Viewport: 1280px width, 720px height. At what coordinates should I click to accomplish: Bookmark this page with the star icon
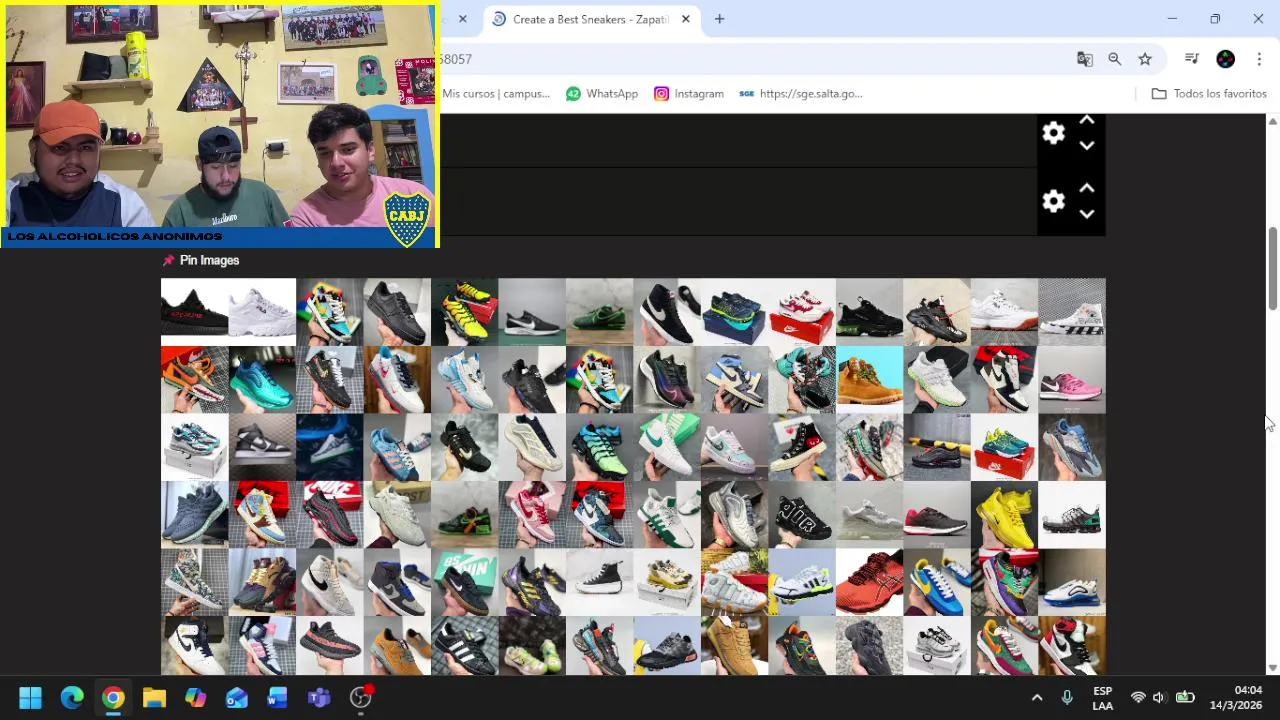pos(1145,59)
